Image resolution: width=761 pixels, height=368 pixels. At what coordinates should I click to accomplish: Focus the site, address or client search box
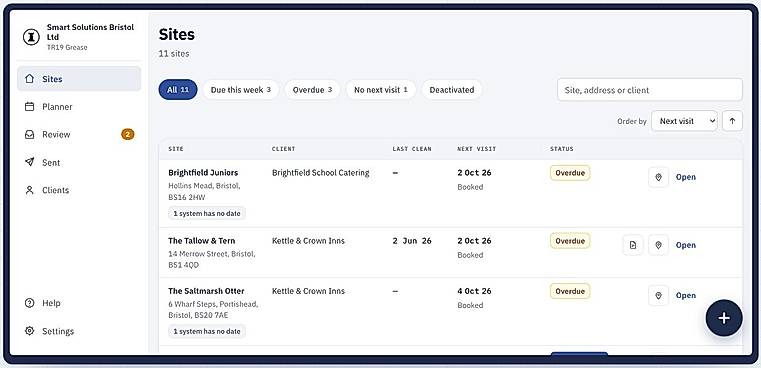[x=650, y=90]
